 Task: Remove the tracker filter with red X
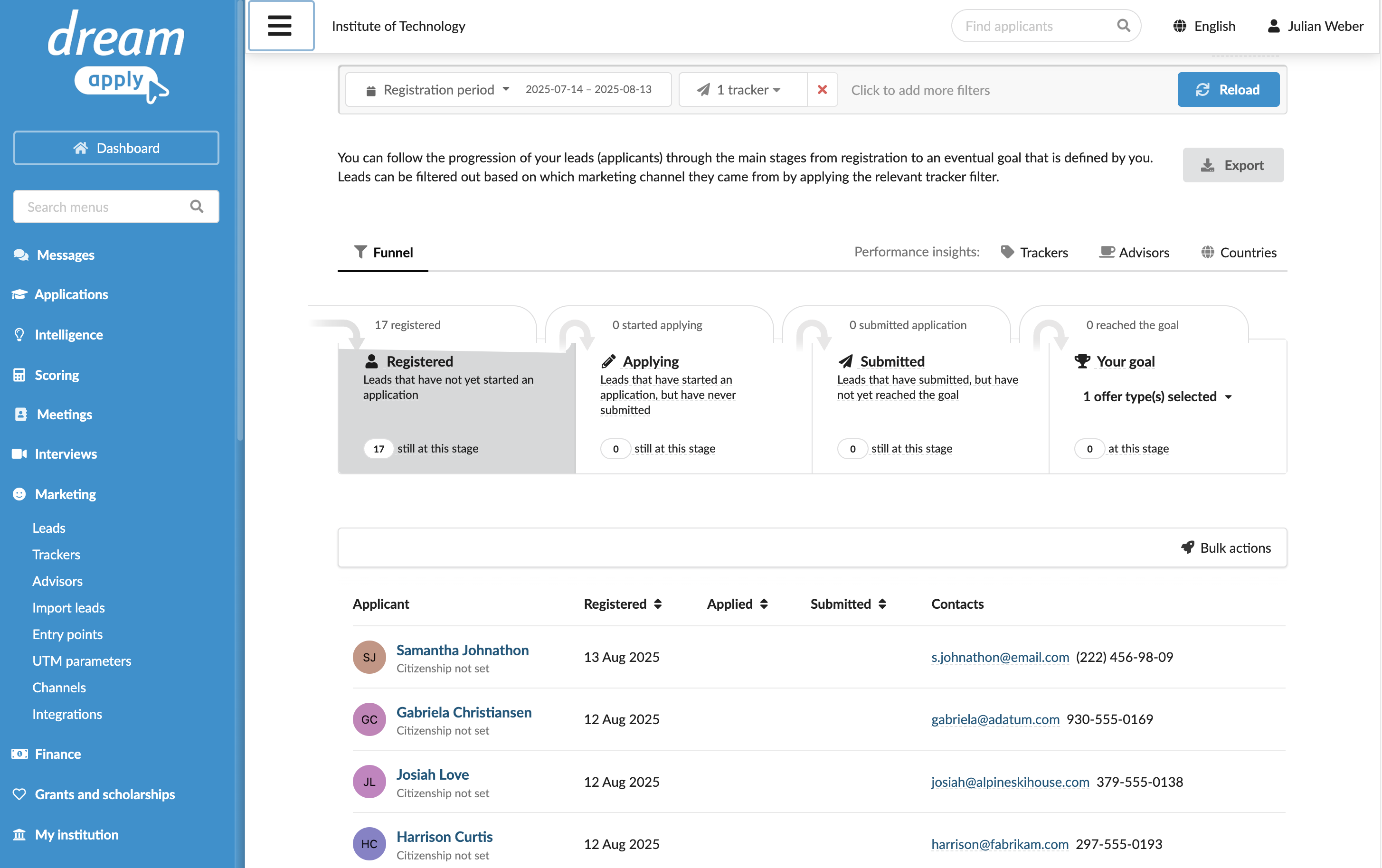tap(822, 89)
